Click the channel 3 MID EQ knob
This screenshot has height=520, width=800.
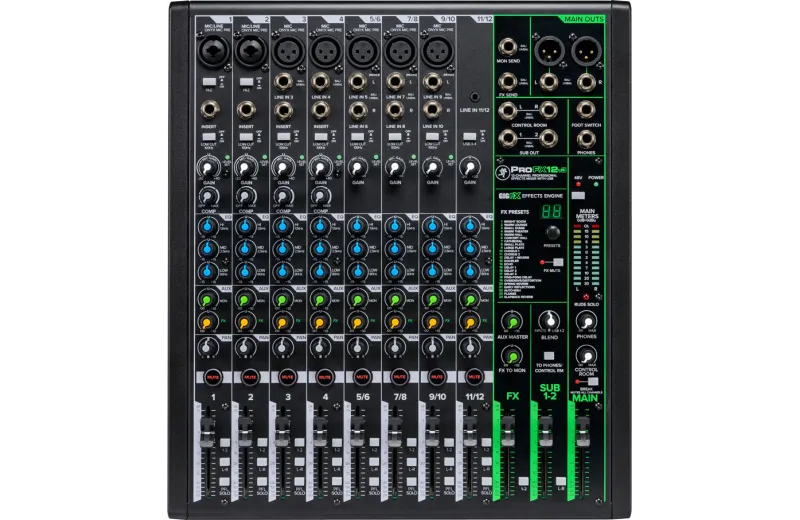(283, 249)
